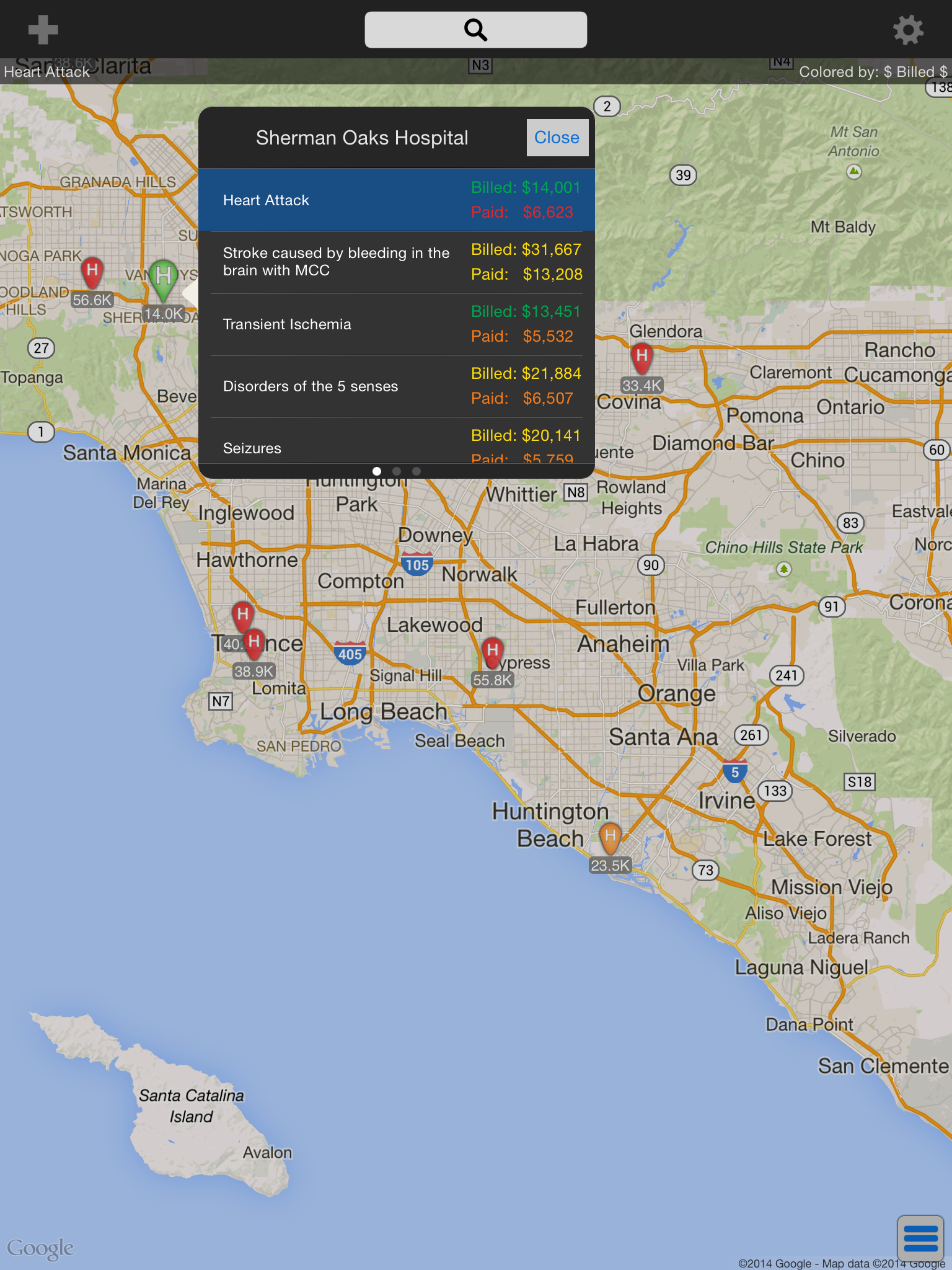
Task: Select the Heart Attack row
Action: click(397, 200)
